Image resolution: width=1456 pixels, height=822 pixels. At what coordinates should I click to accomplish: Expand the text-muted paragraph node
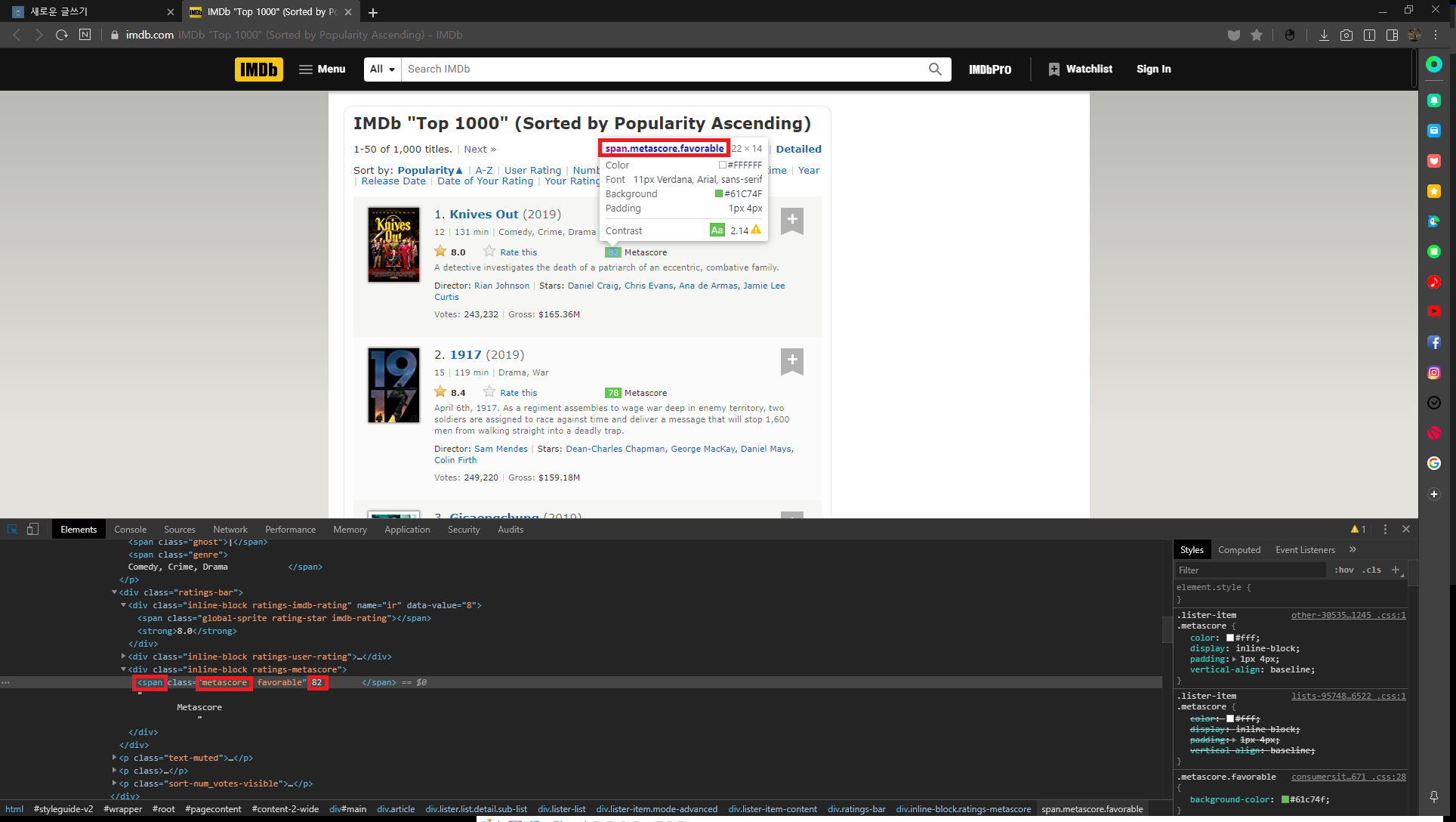115,758
